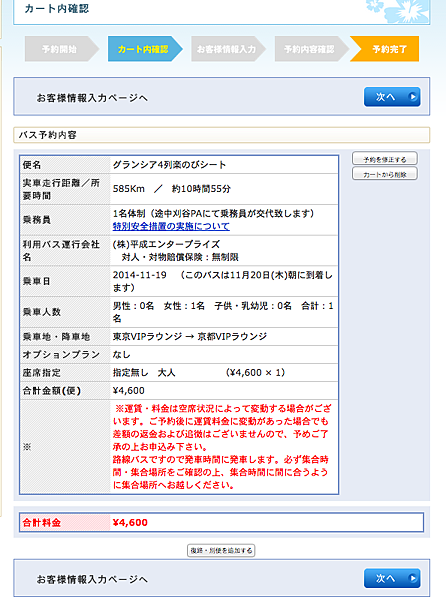This screenshot has width=446, height=600.
Task: Select the 予約開始 step
Action: (62, 49)
